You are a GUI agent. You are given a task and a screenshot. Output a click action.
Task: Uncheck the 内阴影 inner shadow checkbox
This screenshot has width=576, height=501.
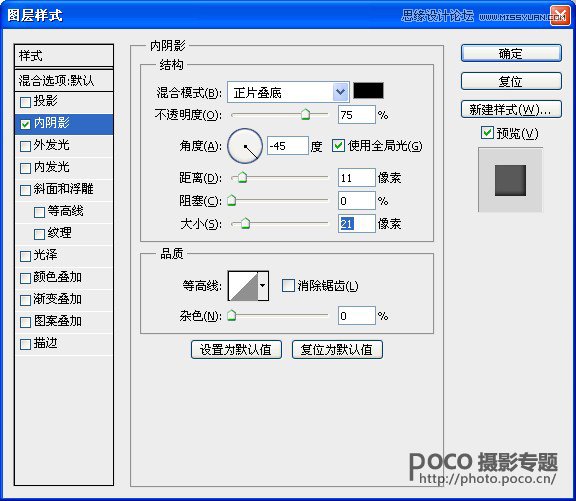tap(25, 124)
